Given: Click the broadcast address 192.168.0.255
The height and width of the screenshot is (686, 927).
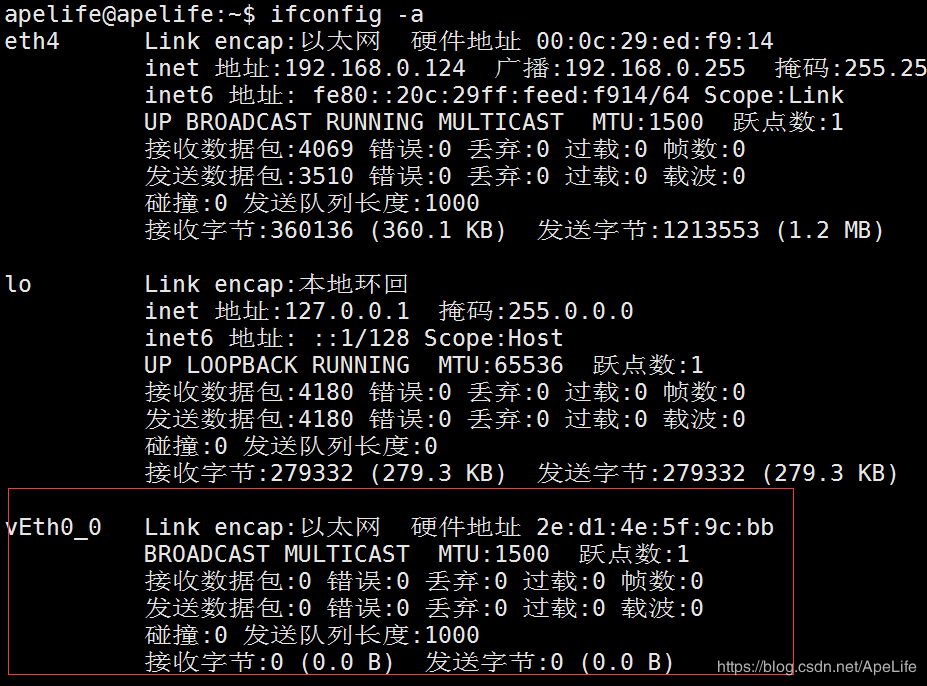Looking at the screenshot, I should pos(655,68).
